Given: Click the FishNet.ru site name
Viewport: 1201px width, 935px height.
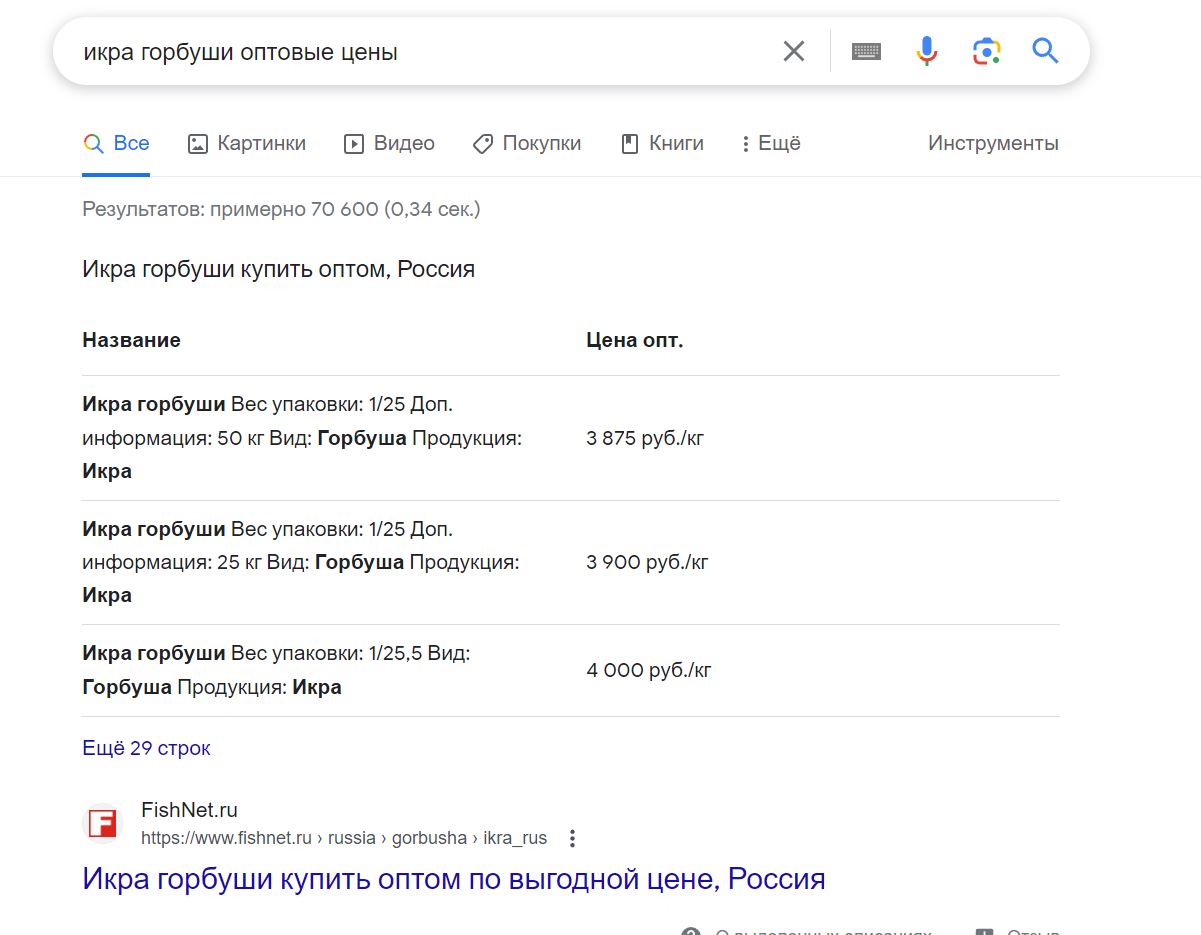Looking at the screenshot, I should point(189,810).
